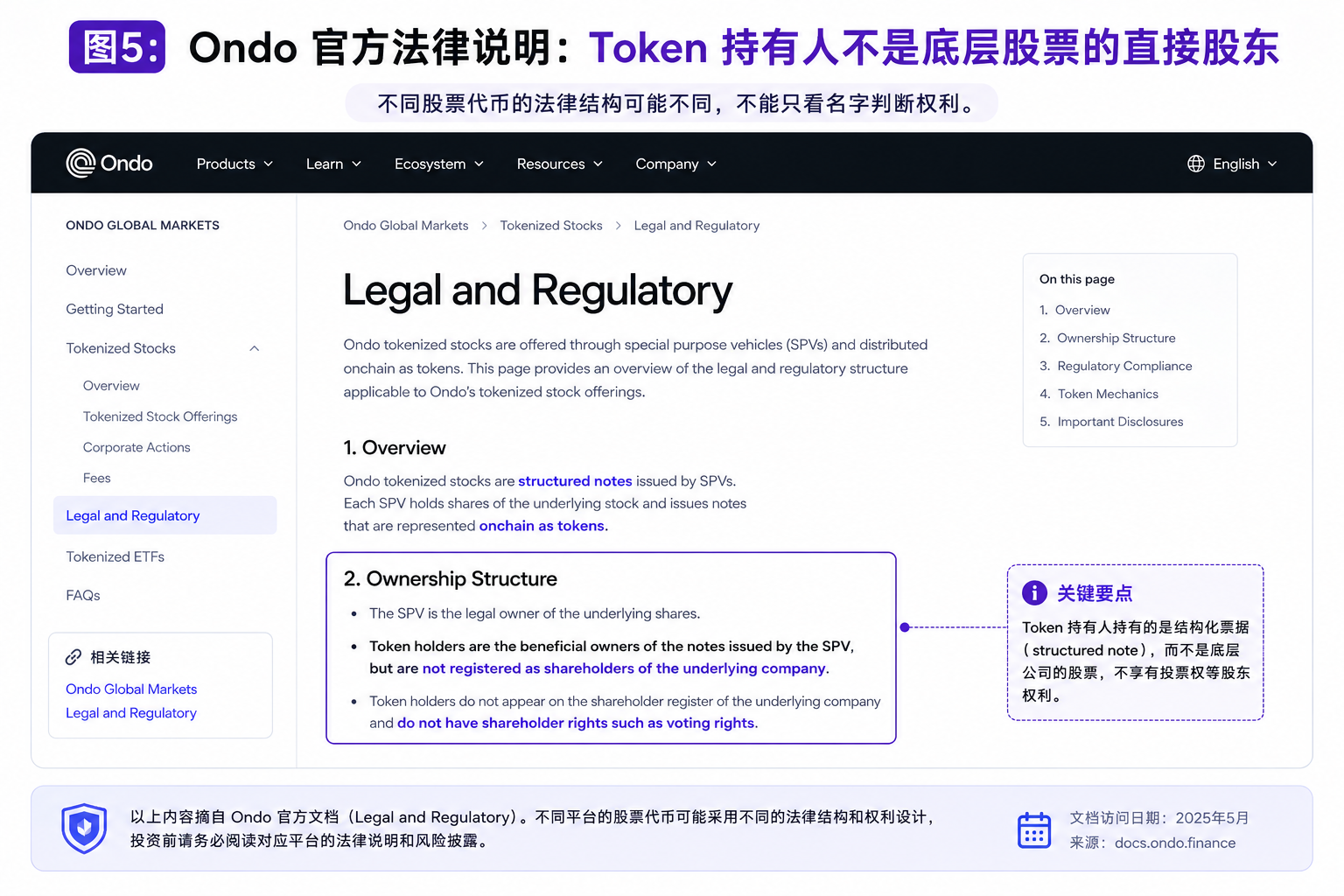Screen dimensions: 1344x896
Task: Open Getting Started in the sidebar
Action: 115,309
